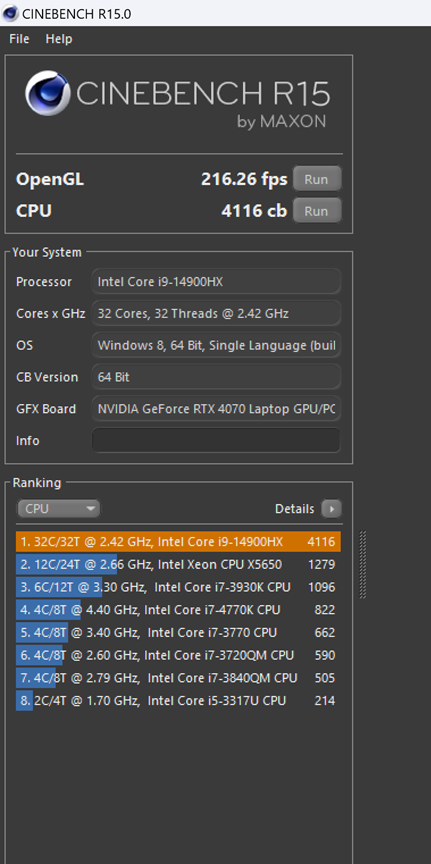The image size is (431, 864).
Task: Run the OpenGL benchmark
Action: pyautogui.click(x=316, y=179)
